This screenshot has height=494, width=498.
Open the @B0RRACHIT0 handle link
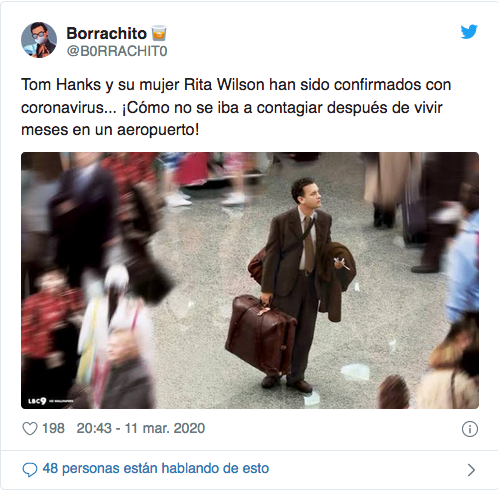(x=117, y=51)
